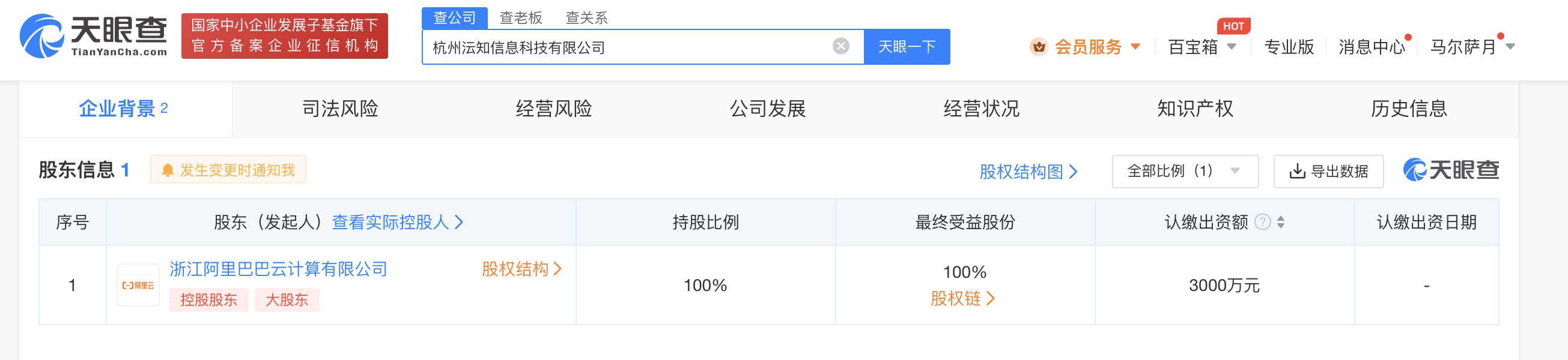Click the HOT badge above 百宝箱
Image resolution: width=1568 pixels, height=360 pixels.
pyautogui.click(x=1233, y=26)
